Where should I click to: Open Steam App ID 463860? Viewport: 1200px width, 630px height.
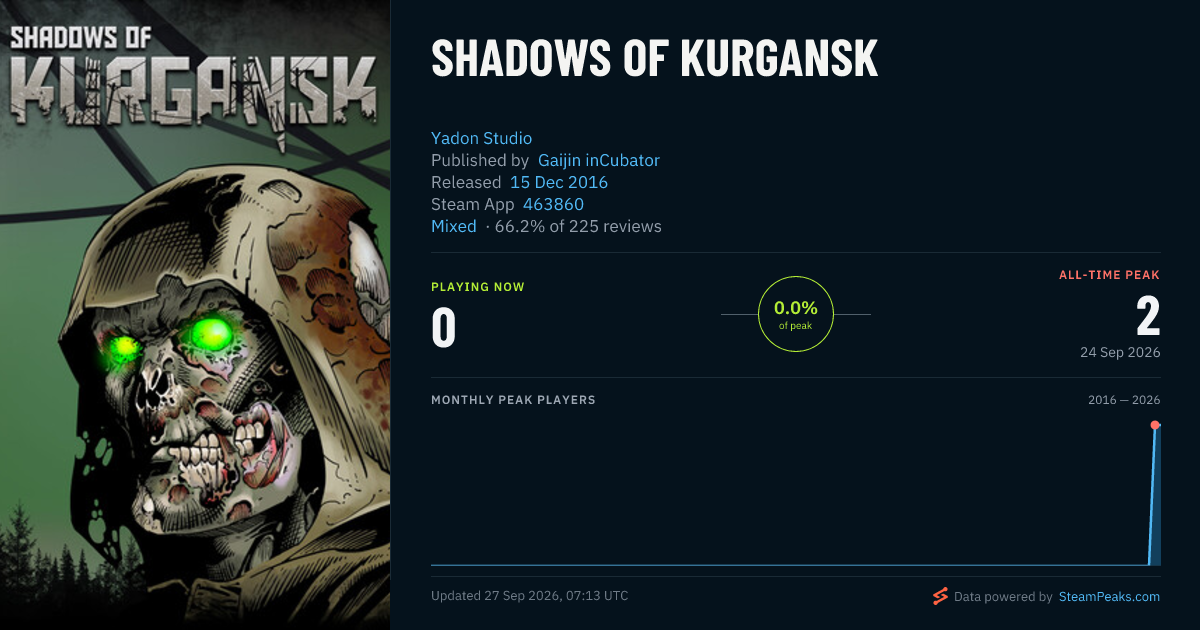(553, 204)
